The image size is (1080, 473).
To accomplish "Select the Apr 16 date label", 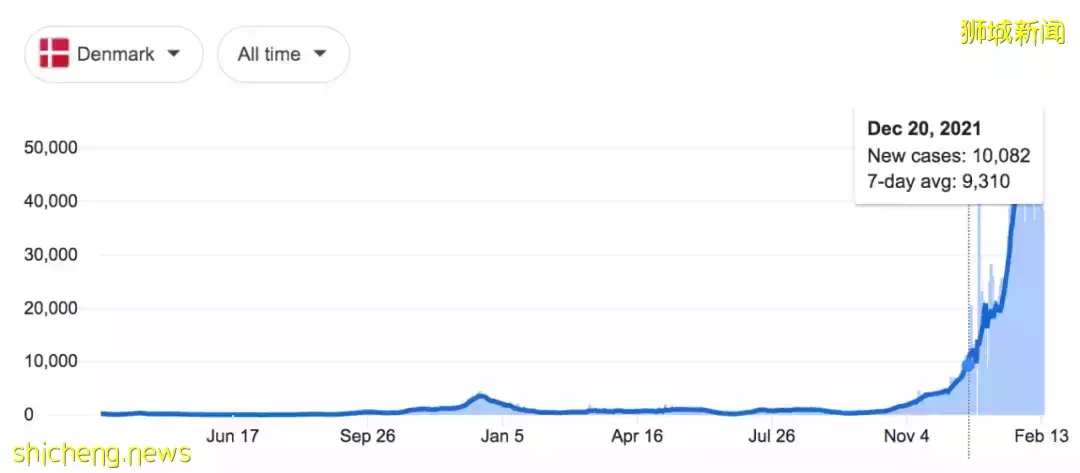I will click(637, 436).
